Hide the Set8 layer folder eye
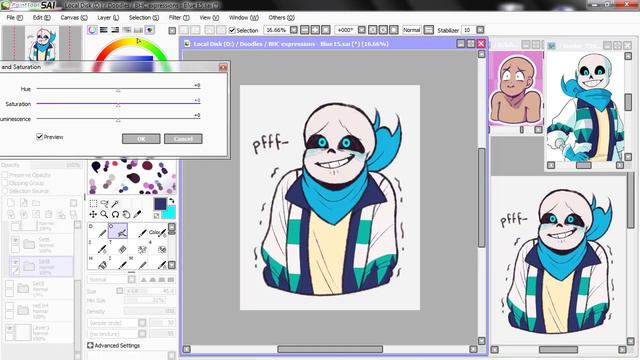Screen dimensions: 640x360 click(x=15, y=262)
